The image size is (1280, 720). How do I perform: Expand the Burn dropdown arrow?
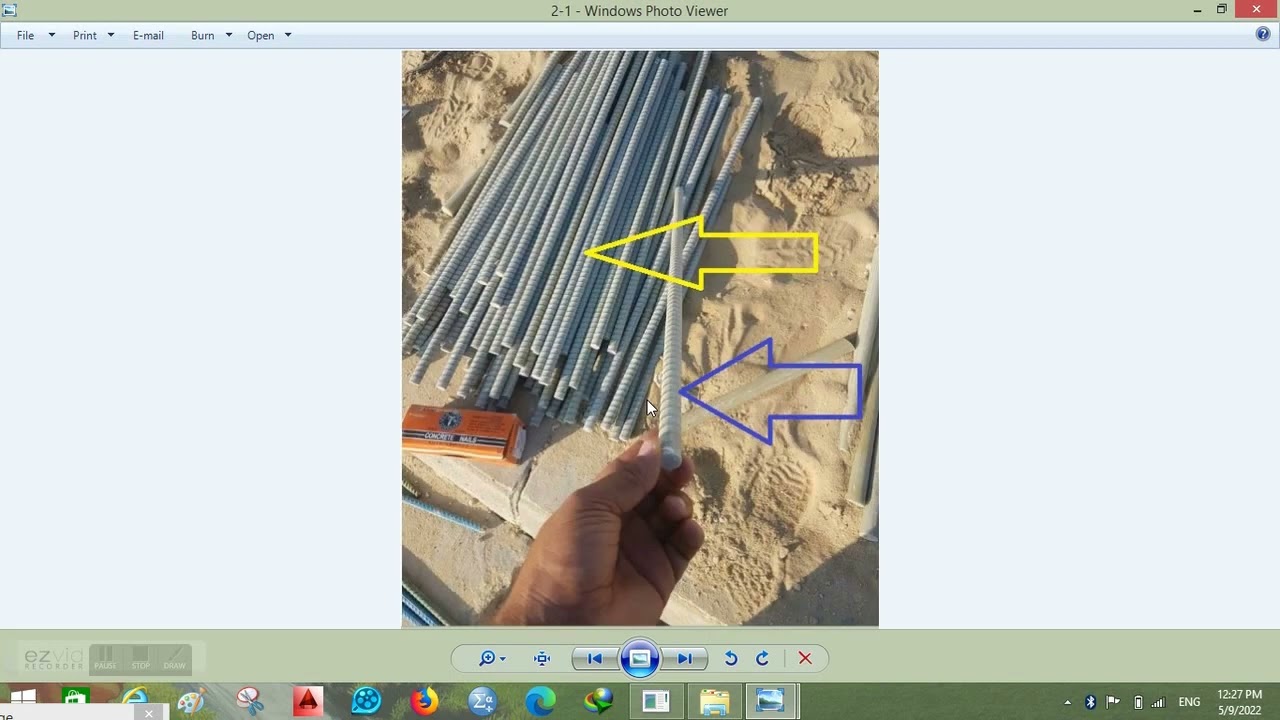pos(229,35)
